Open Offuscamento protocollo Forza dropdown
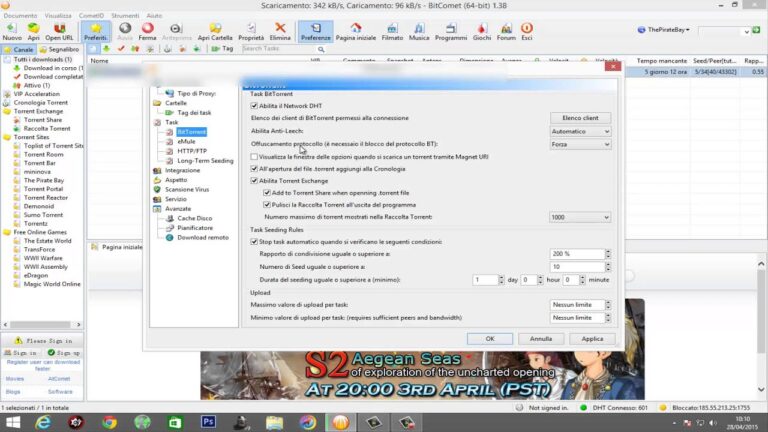This screenshot has height=432, width=768. point(580,144)
